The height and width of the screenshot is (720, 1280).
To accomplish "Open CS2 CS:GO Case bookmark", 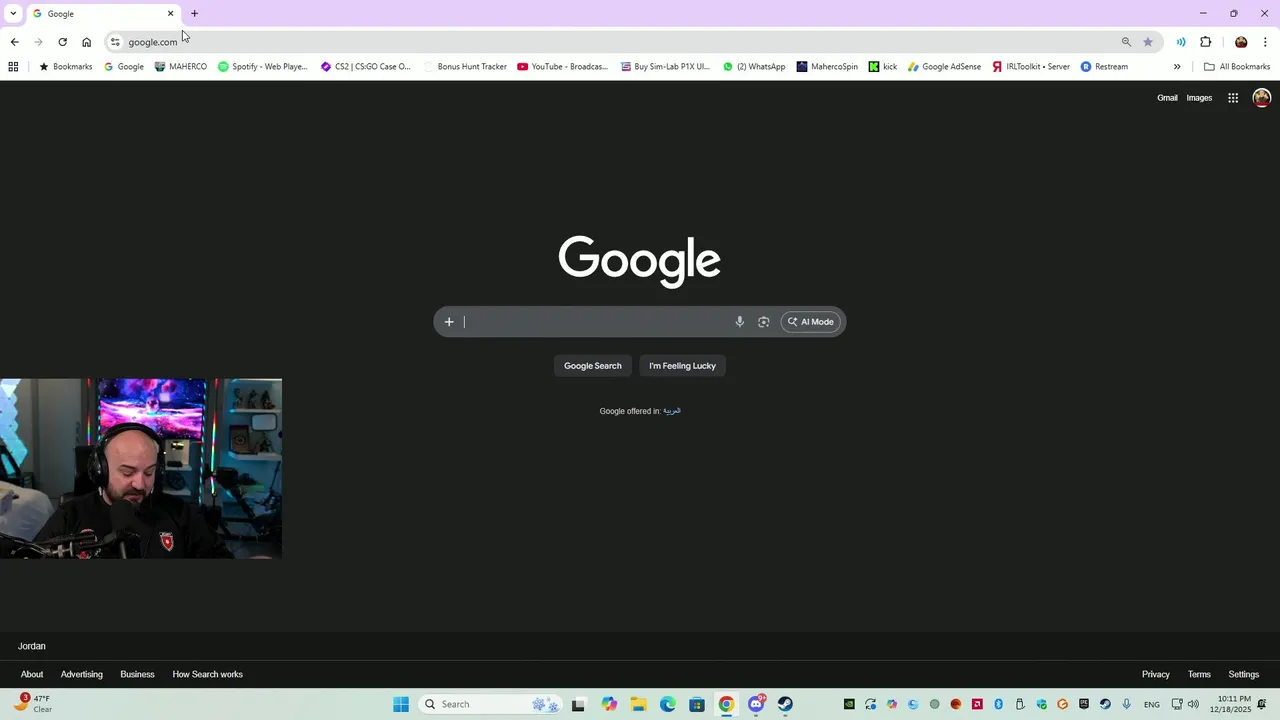I will [365, 67].
